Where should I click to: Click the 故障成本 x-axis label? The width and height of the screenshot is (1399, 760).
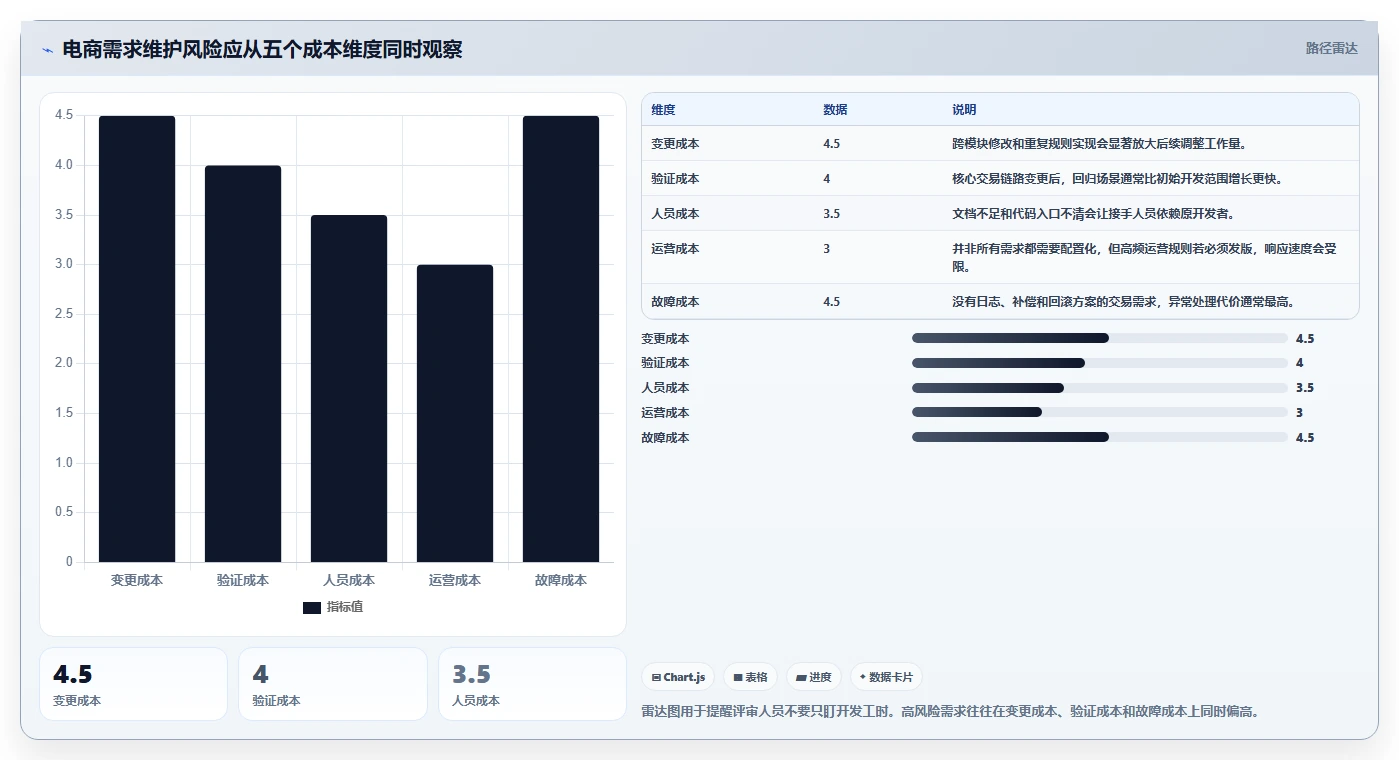pos(561,580)
